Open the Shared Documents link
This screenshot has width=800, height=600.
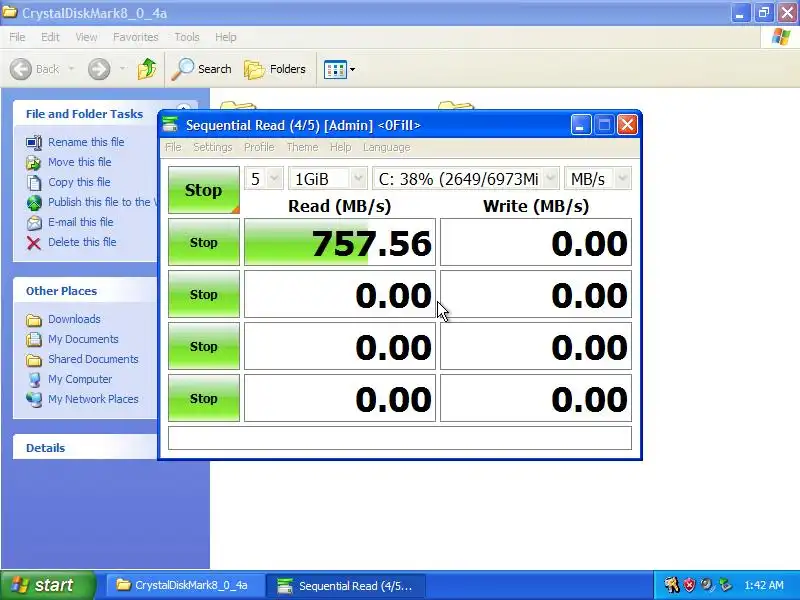93,359
